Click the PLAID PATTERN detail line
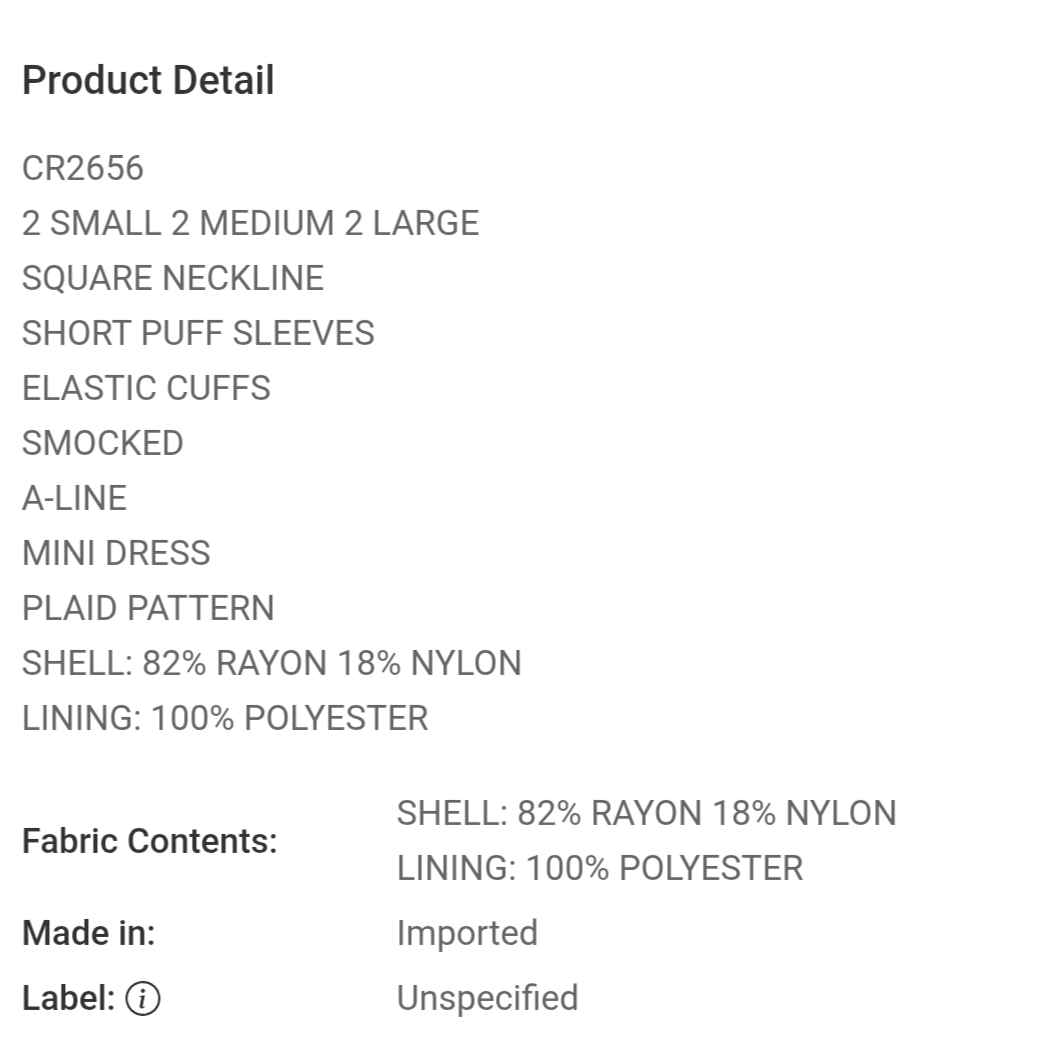 coord(148,609)
